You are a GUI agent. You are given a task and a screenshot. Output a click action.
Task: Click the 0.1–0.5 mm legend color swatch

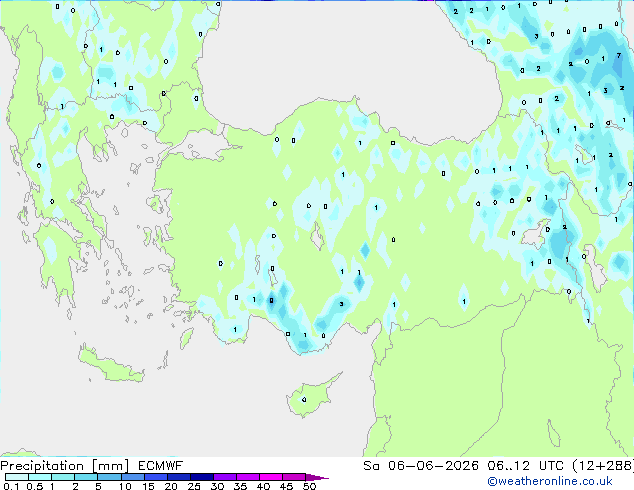click(x=17, y=477)
